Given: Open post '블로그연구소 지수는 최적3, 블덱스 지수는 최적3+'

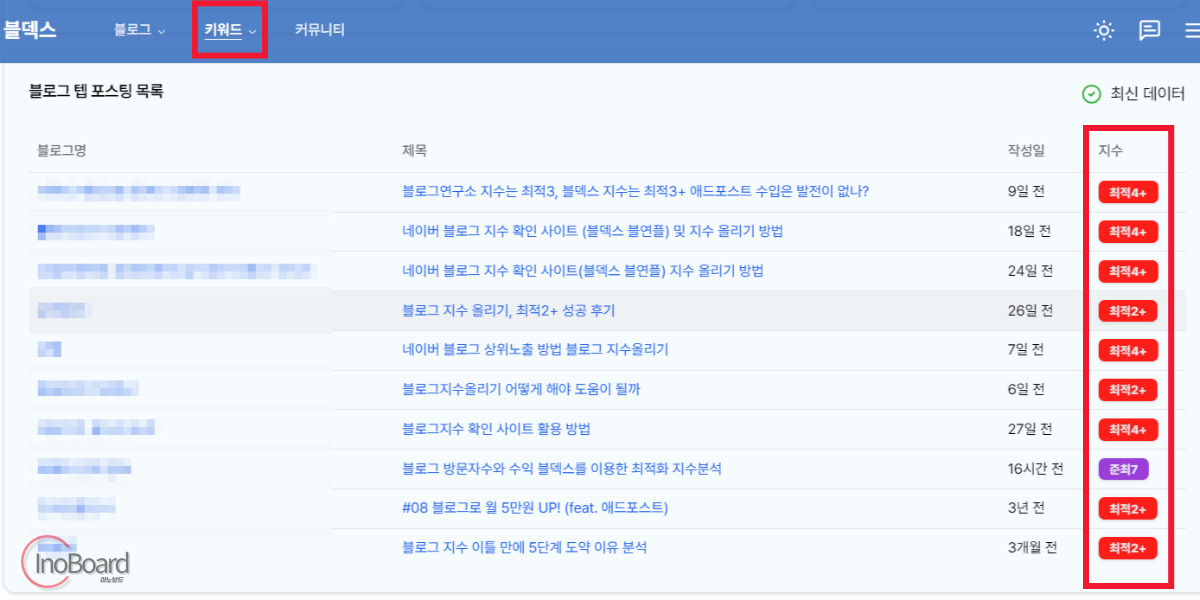Looking at the screenshot, I should [x=635, y=191].
